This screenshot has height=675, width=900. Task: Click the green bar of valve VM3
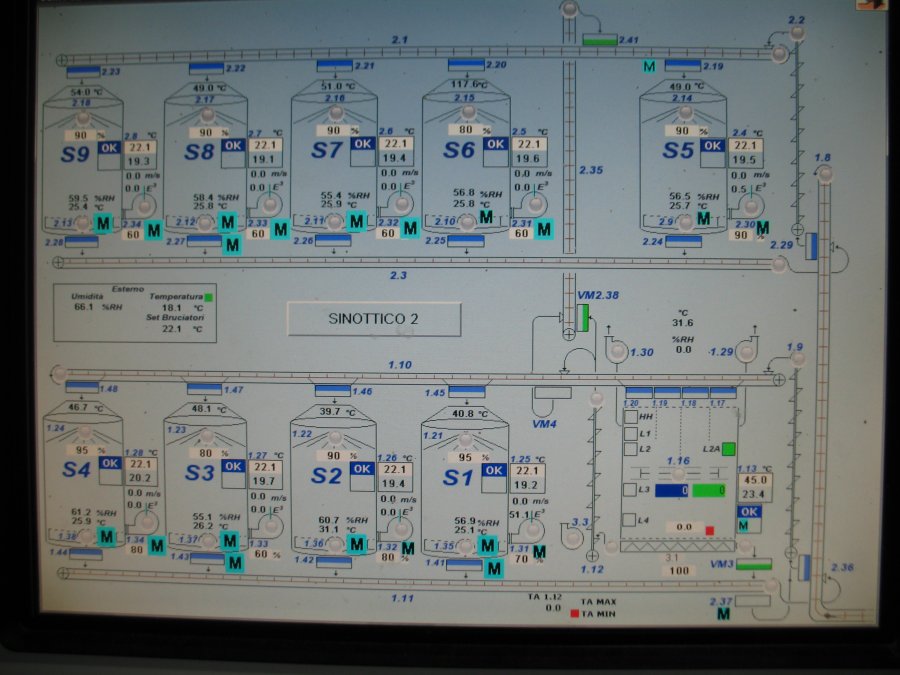(754, 565)
